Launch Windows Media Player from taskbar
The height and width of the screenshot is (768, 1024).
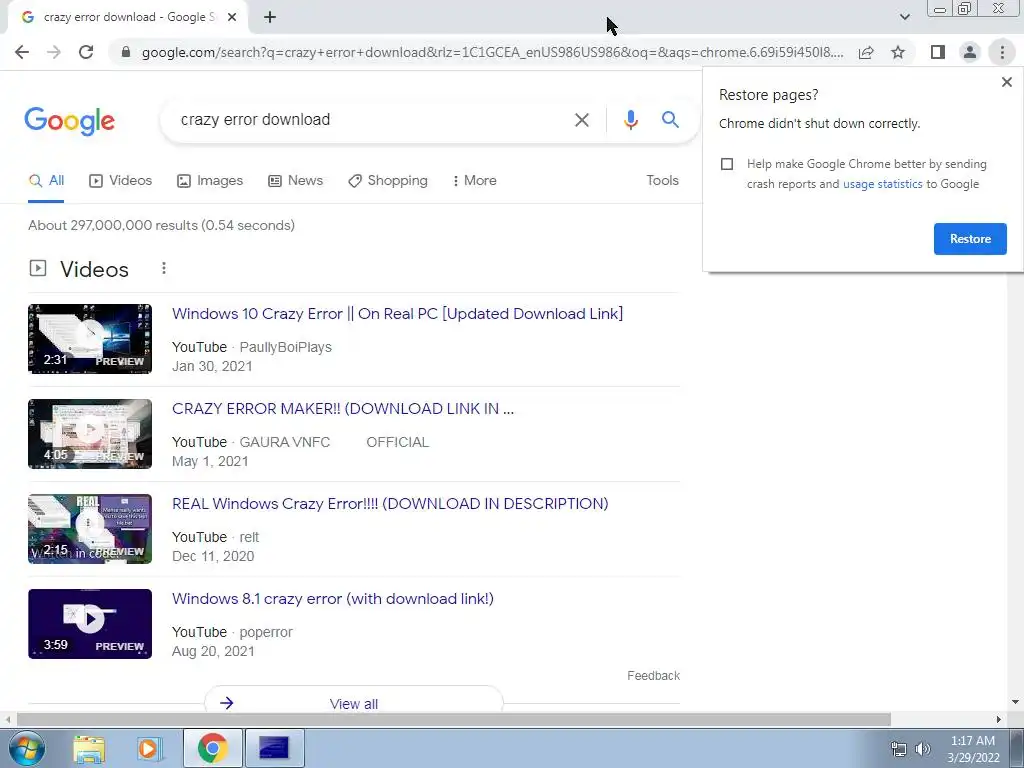tap(149, 748)
